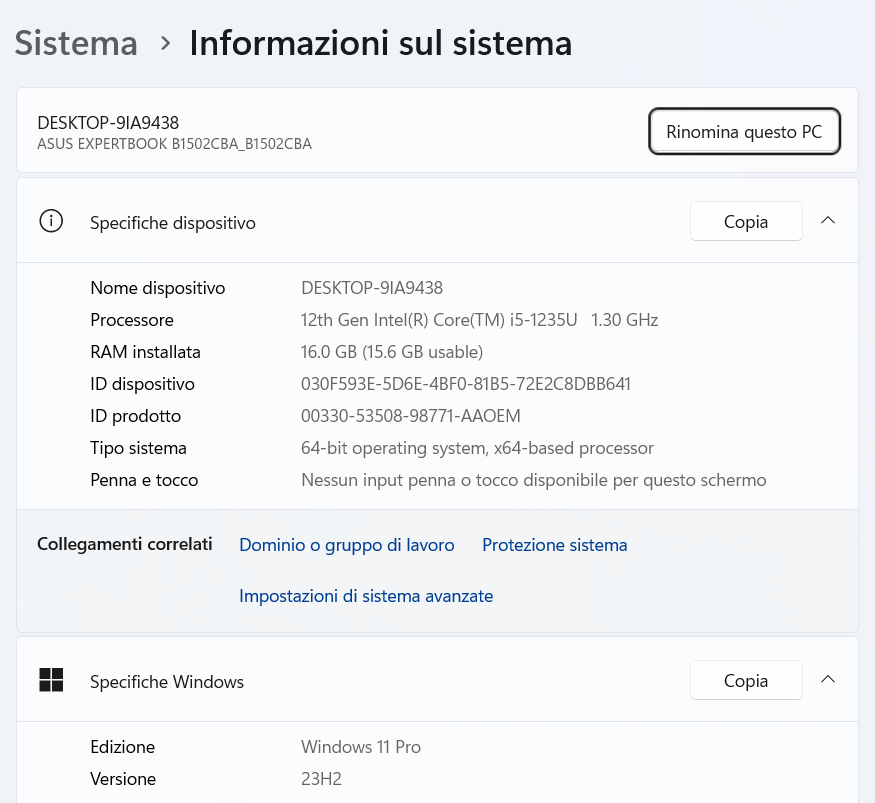
Task: Copy device specifications with Copia button
Action: [x=746, y=222]
